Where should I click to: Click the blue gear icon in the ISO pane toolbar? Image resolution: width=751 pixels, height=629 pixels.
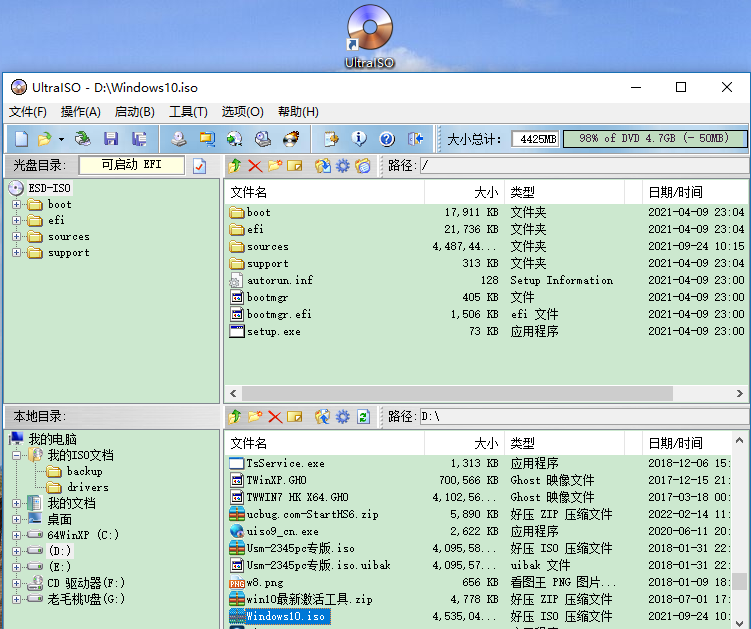point(342,166)
